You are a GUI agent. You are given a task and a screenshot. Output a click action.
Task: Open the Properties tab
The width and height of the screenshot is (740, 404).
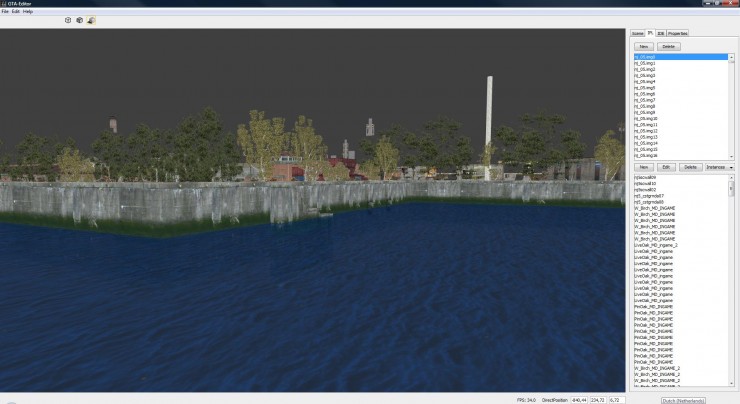click(678, 34)
